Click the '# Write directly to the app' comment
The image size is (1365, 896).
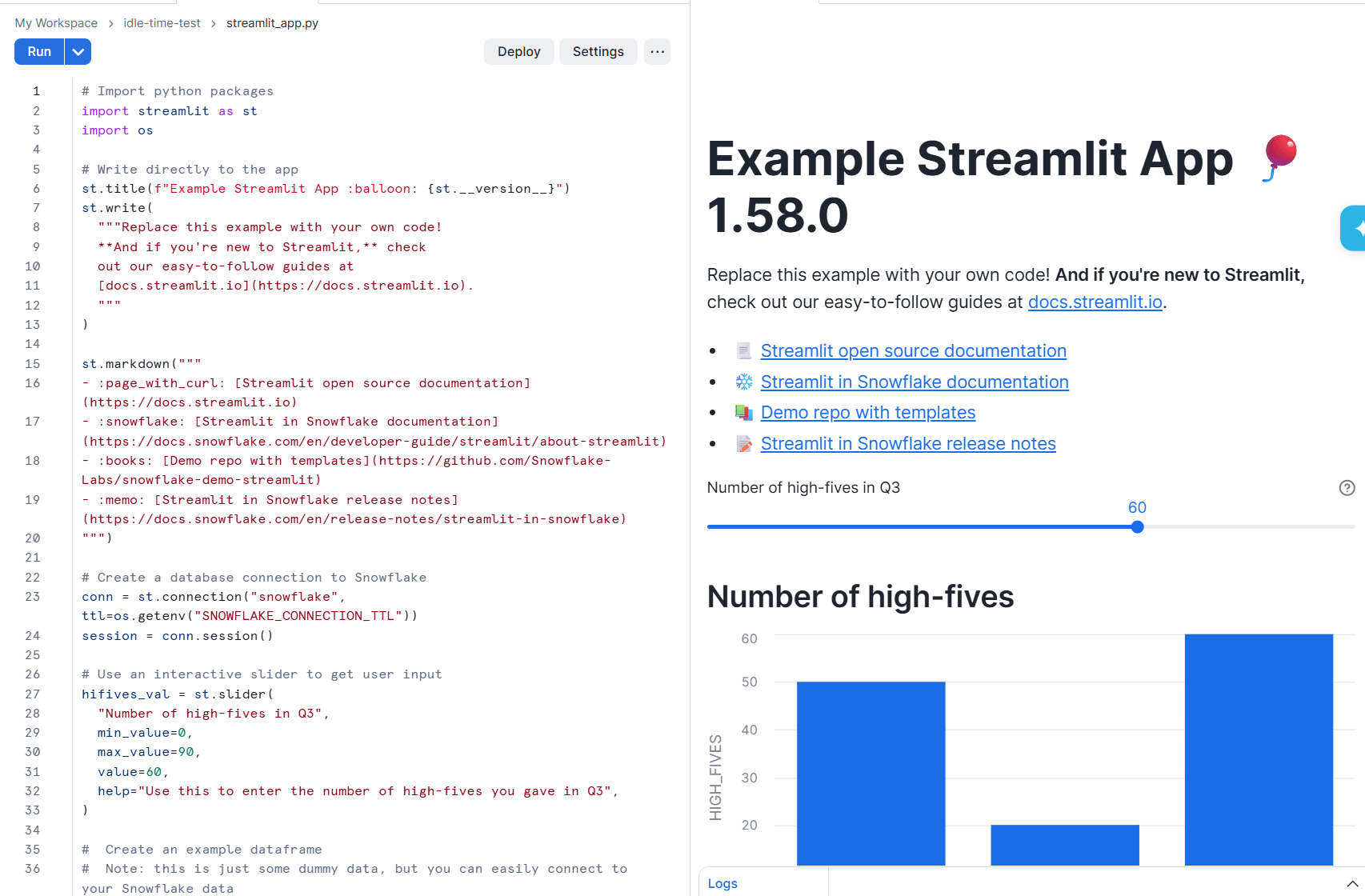point(190,170)
